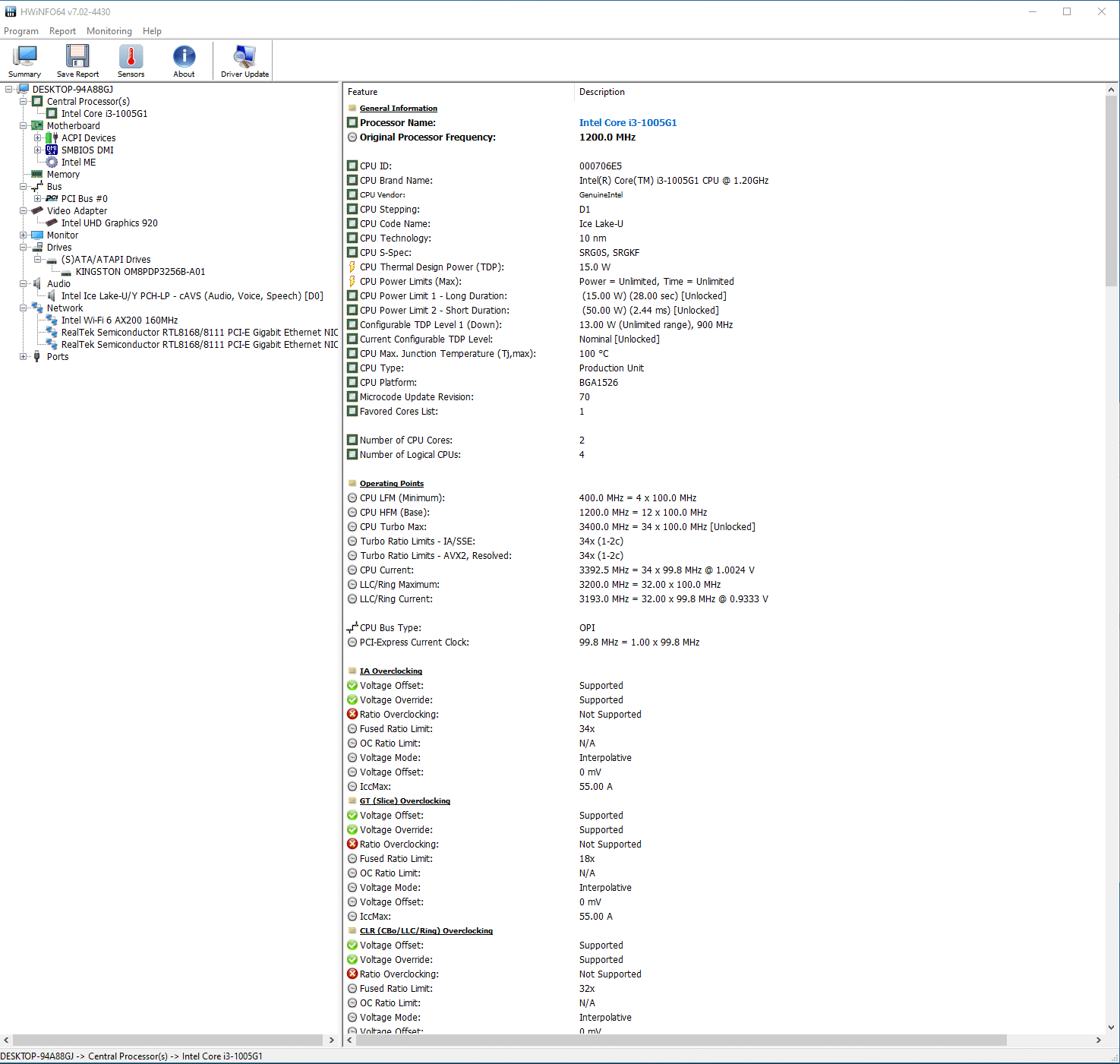Image resolution: width=1120 pixels, height=1064 pixels.
Task: Expand the Ports node
Action: click(23, 356)
